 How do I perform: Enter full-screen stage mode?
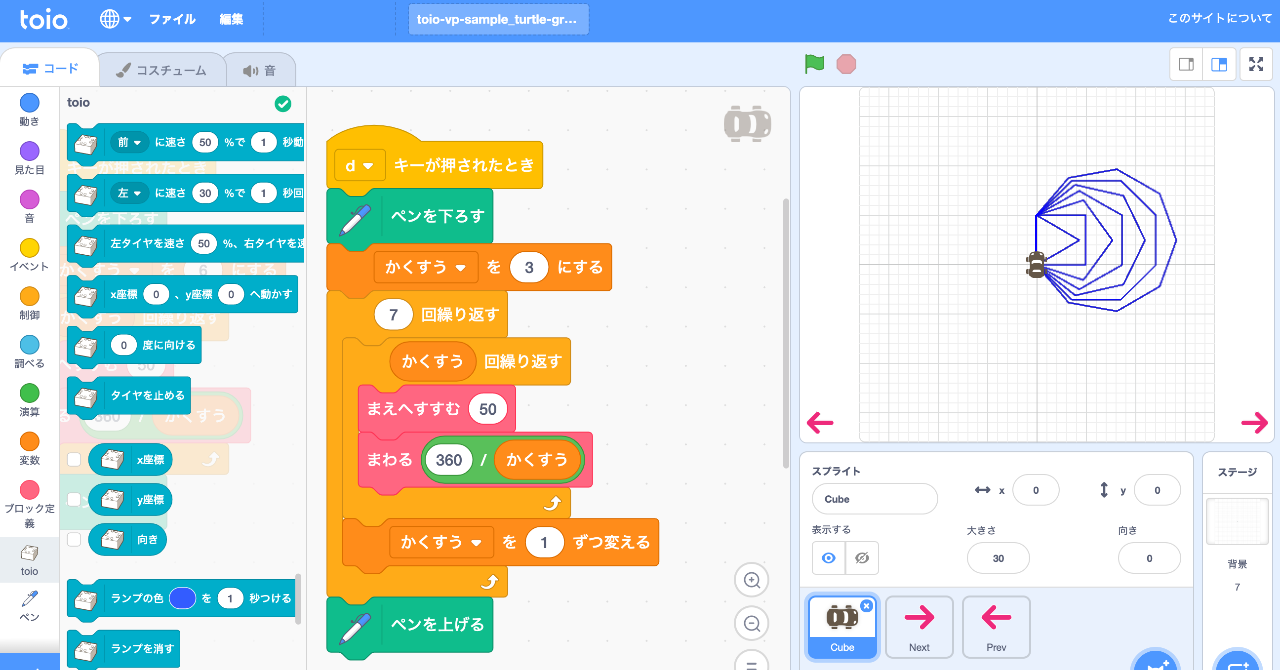point(1256,63)
